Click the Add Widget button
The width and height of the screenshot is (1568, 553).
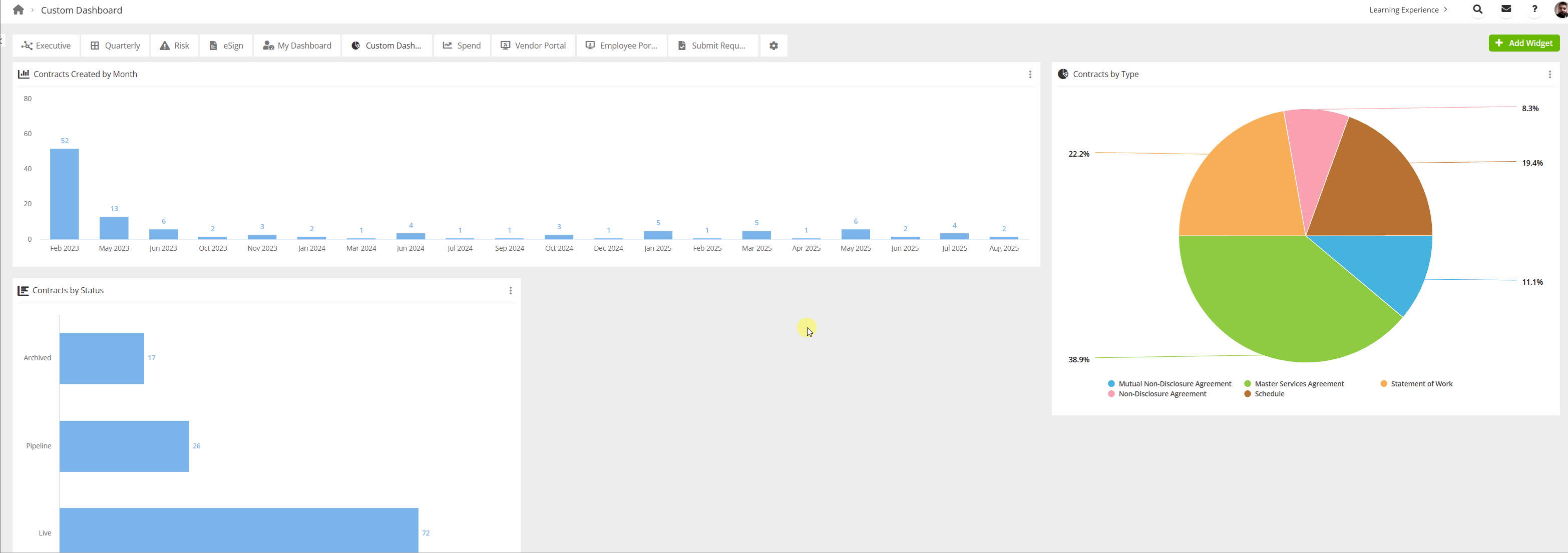tap(1523, 43)
